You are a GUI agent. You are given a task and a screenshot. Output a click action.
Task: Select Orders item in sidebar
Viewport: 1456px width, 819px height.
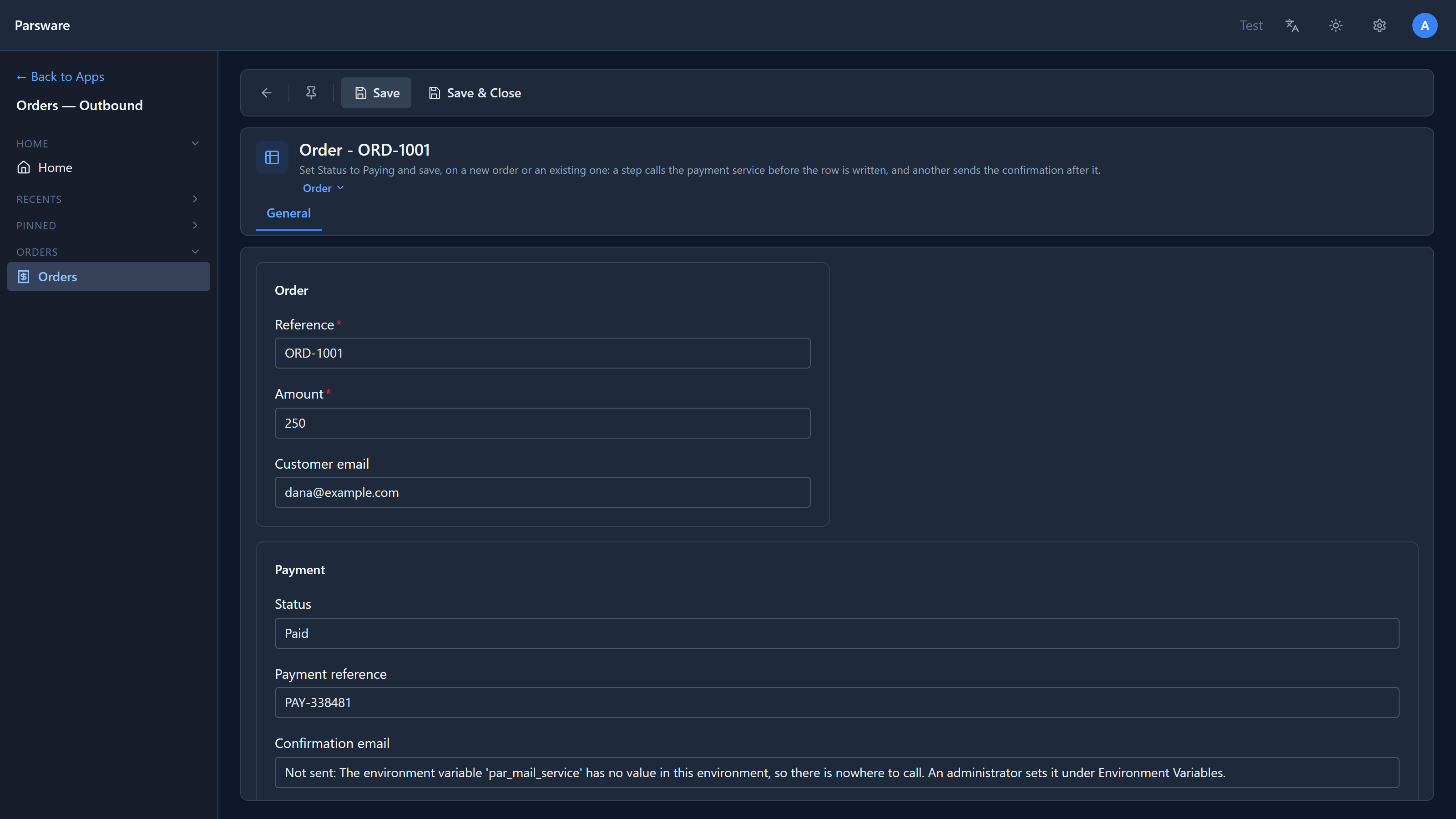(x=109, y=276)
